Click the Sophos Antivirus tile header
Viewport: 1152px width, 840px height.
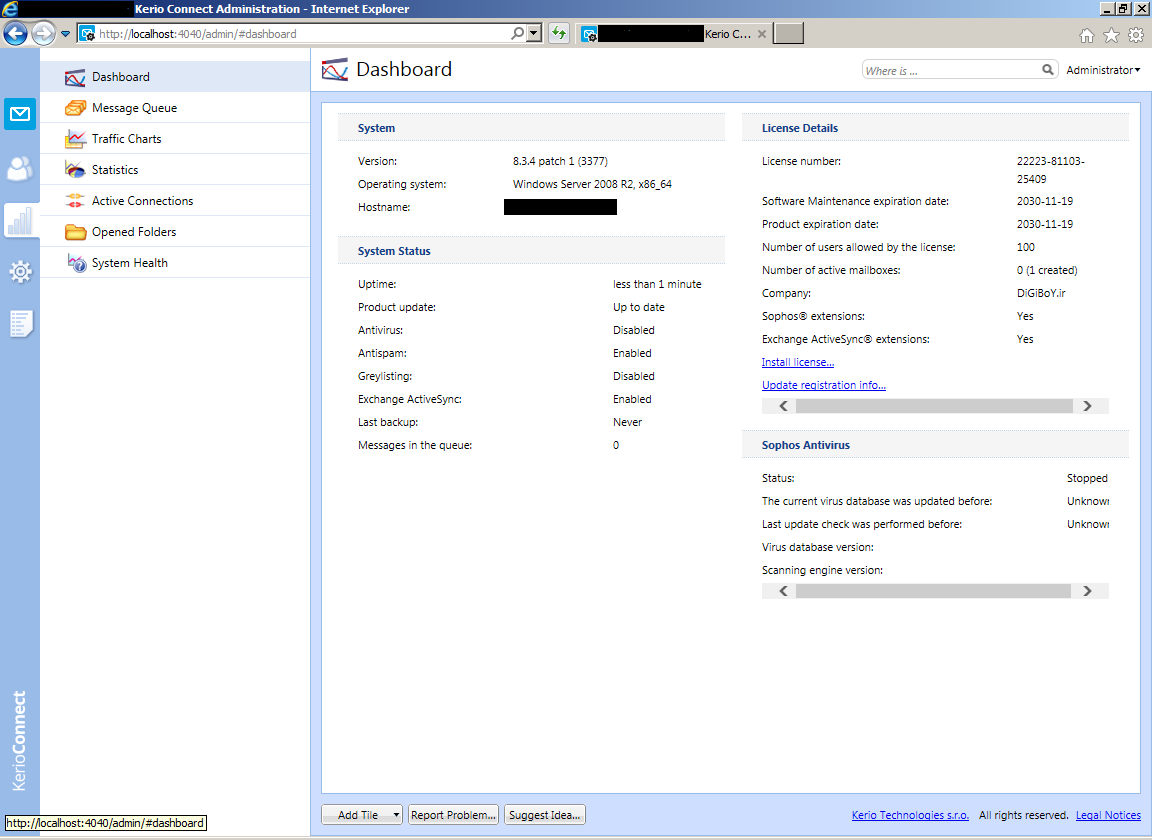click(x=935, y=445)
